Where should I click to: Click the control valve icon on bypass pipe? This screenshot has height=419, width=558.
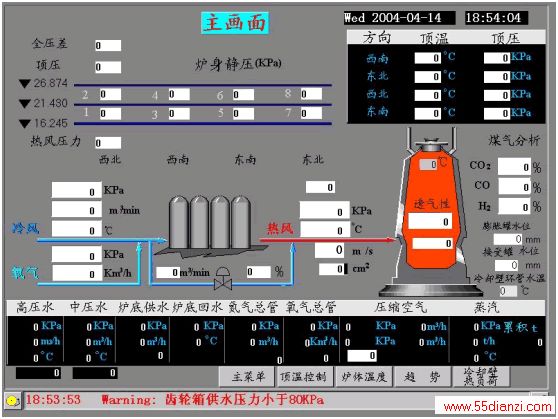pos(223,278)
